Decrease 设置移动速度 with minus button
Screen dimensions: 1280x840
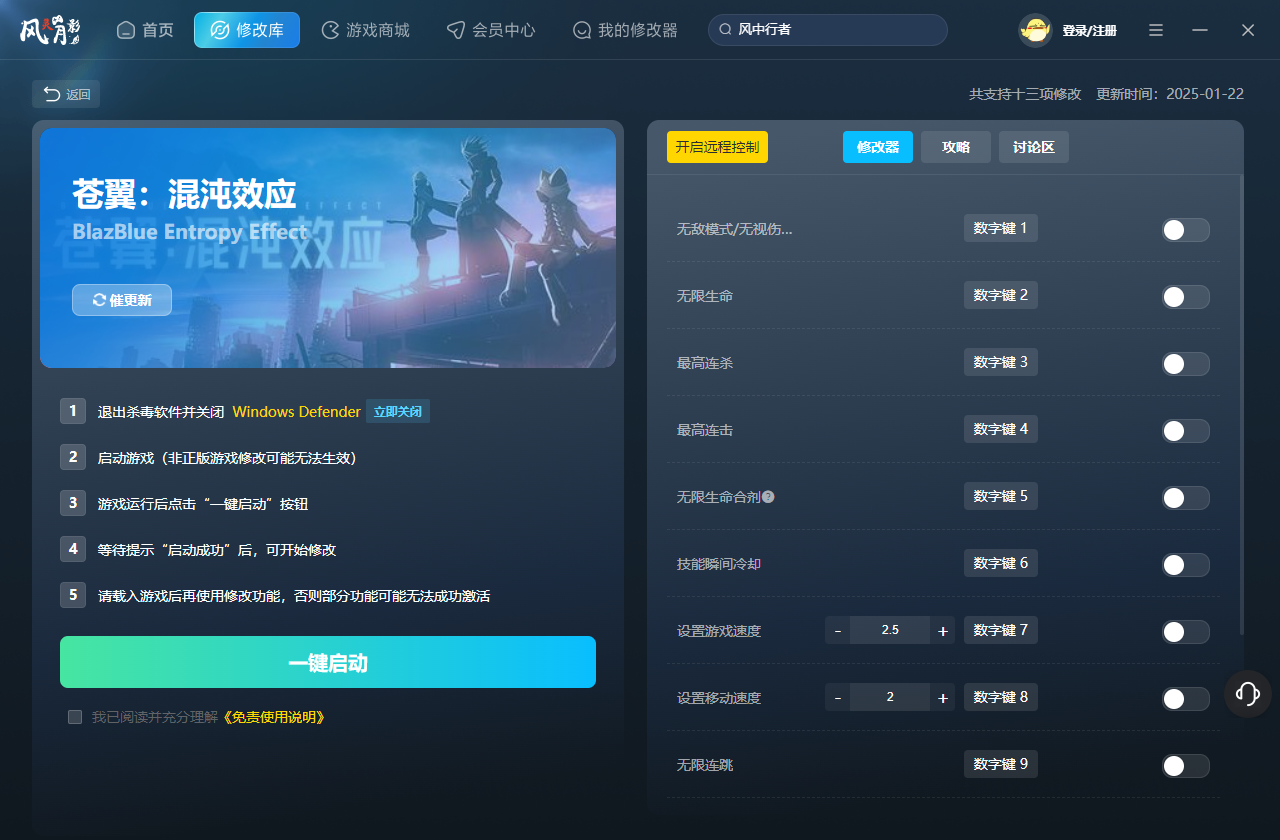pos(838,698)
